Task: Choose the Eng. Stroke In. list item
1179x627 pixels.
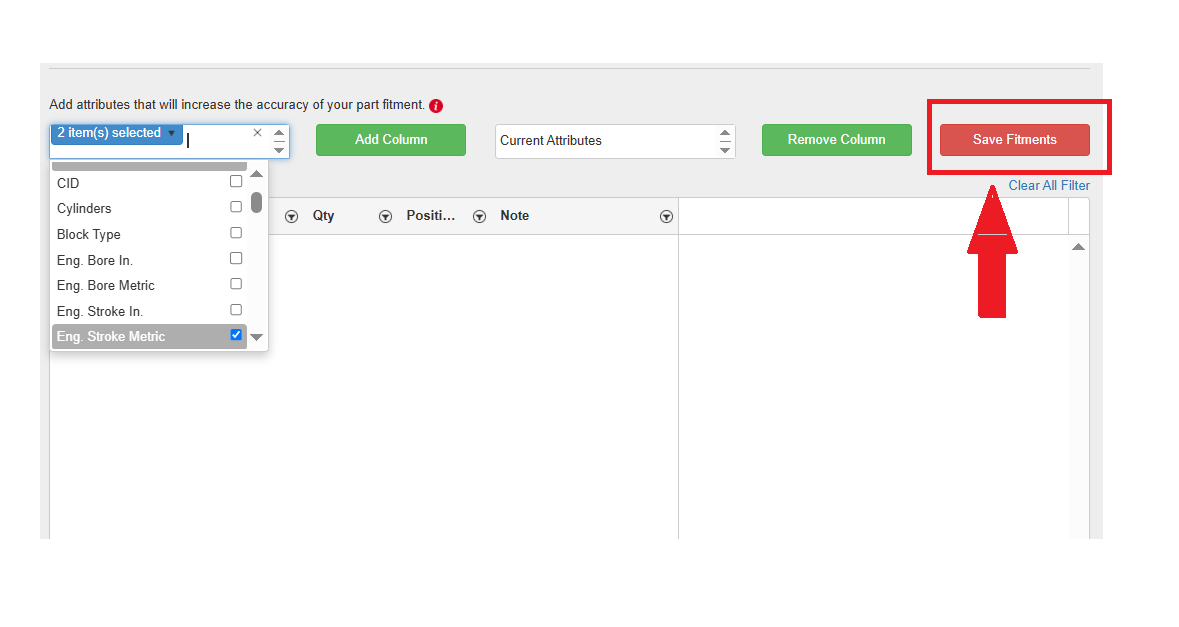Action: [x=100, y=311]
